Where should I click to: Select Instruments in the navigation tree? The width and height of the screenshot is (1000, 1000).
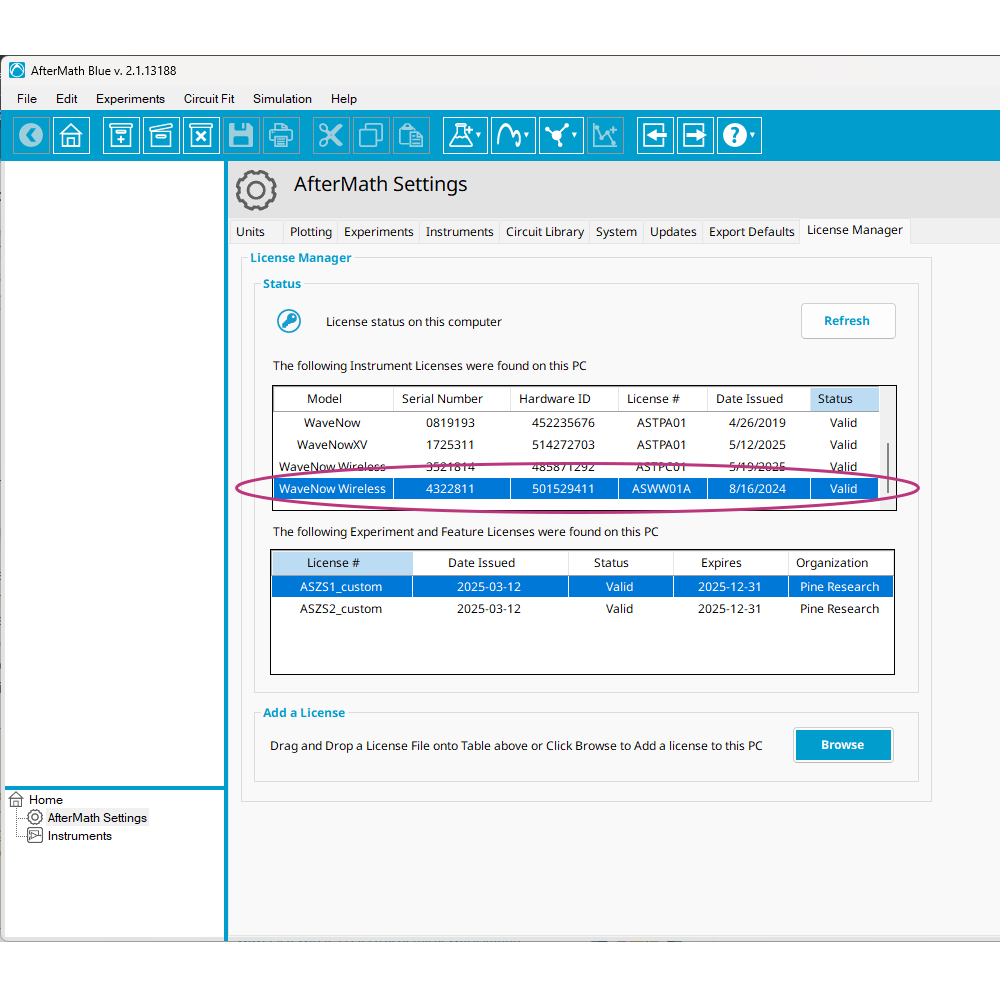tap(80, 836)
